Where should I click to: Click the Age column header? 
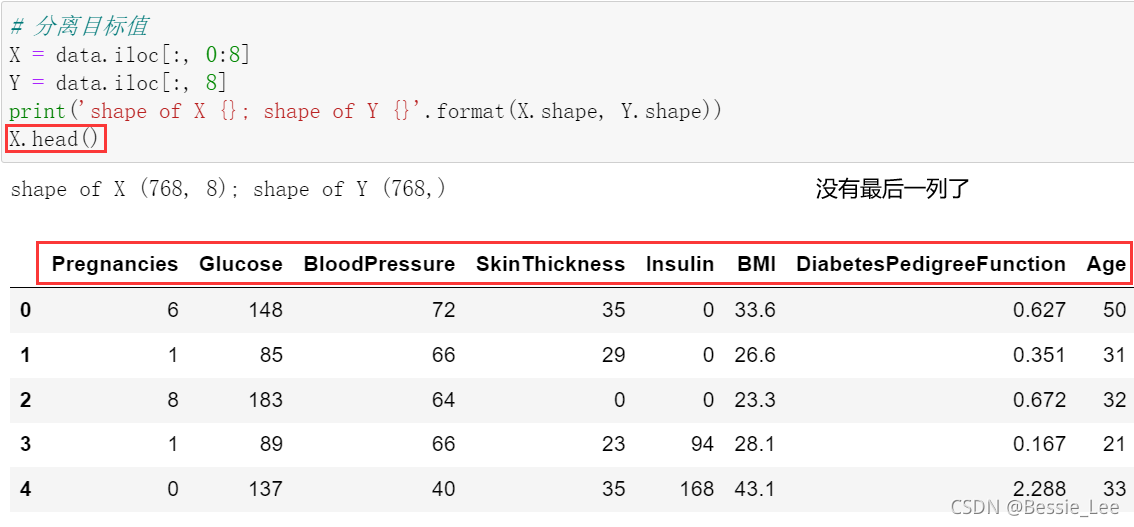click(1106, 264)
